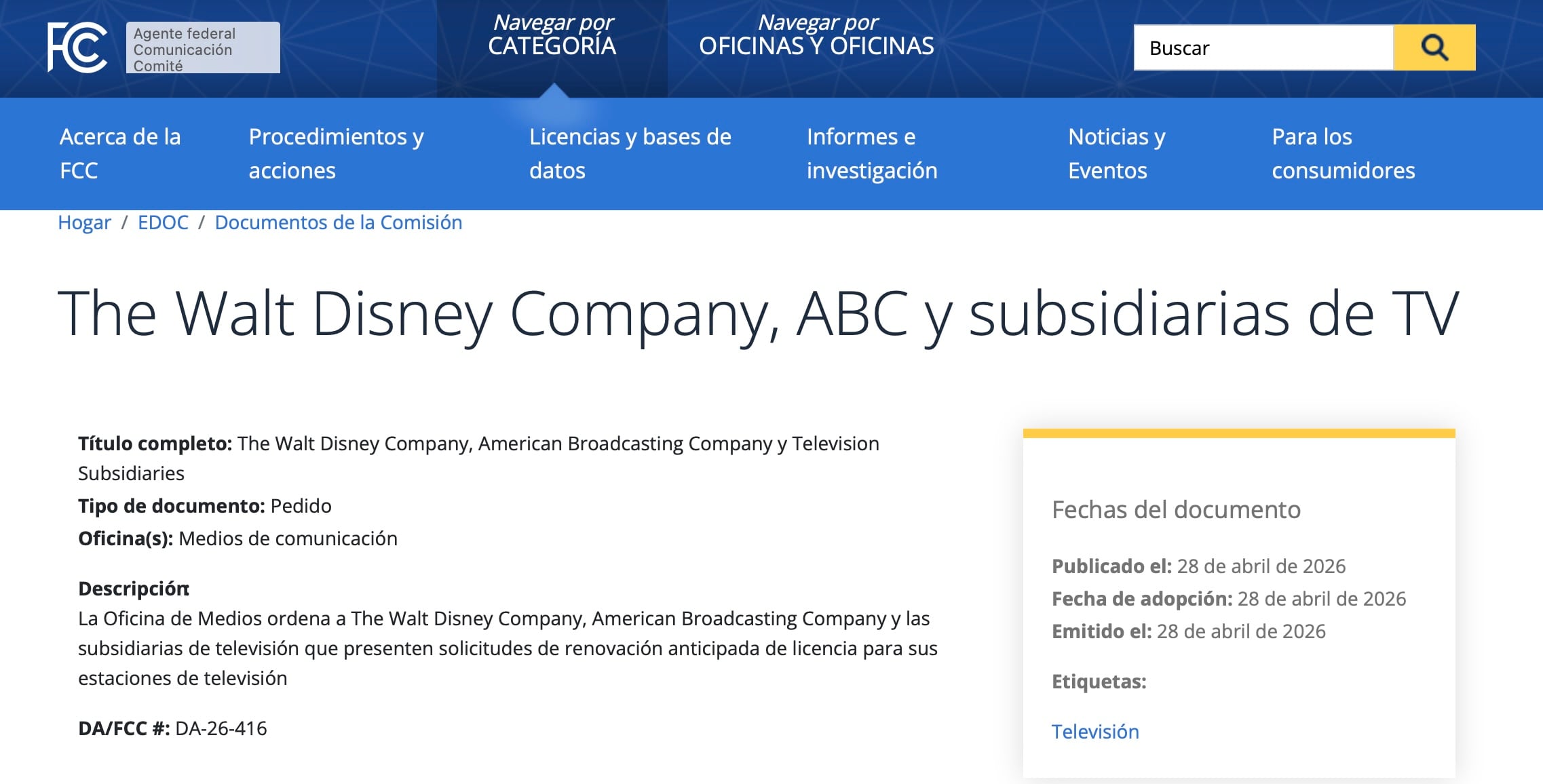This screenshot has width=1543, height=784.
Task: Open the Televisión tag link
Action: [1094, 732]
